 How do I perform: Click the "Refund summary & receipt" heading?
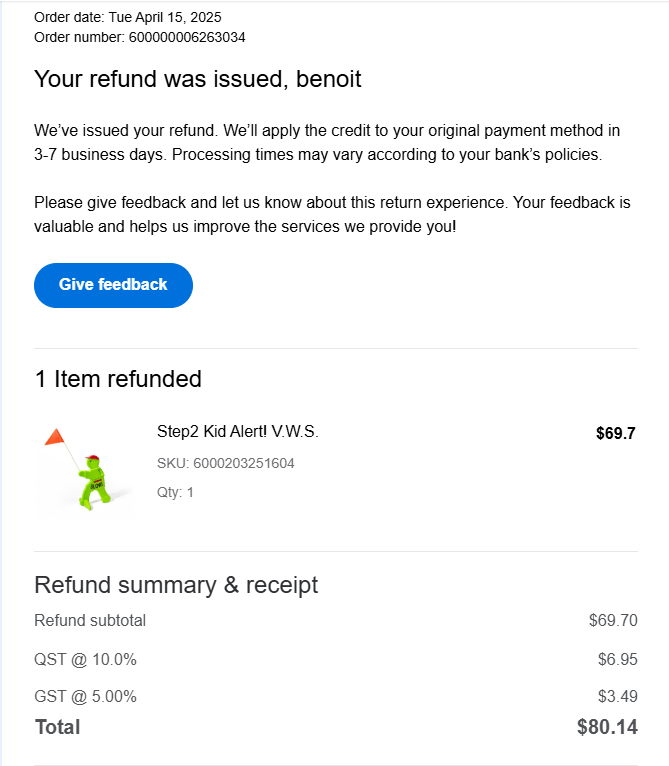point(176,585)
